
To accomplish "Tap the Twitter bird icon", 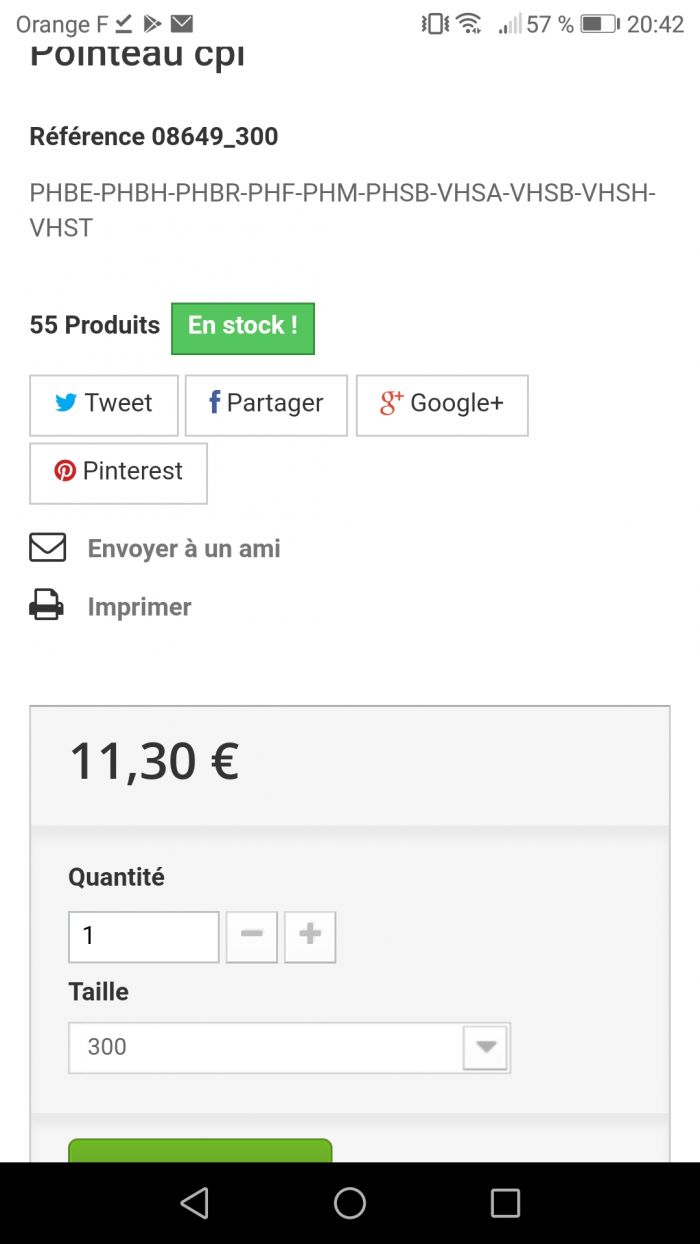I will click(66, 403).
